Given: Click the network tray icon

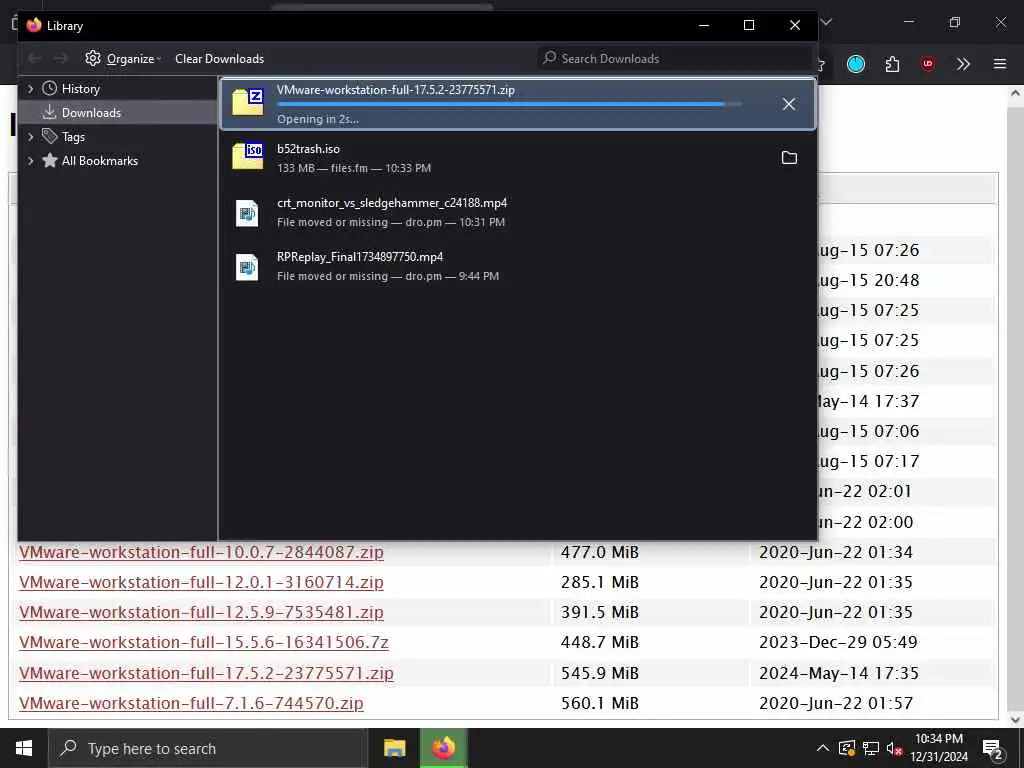Looking at the screenshot, I should [871, 748].
